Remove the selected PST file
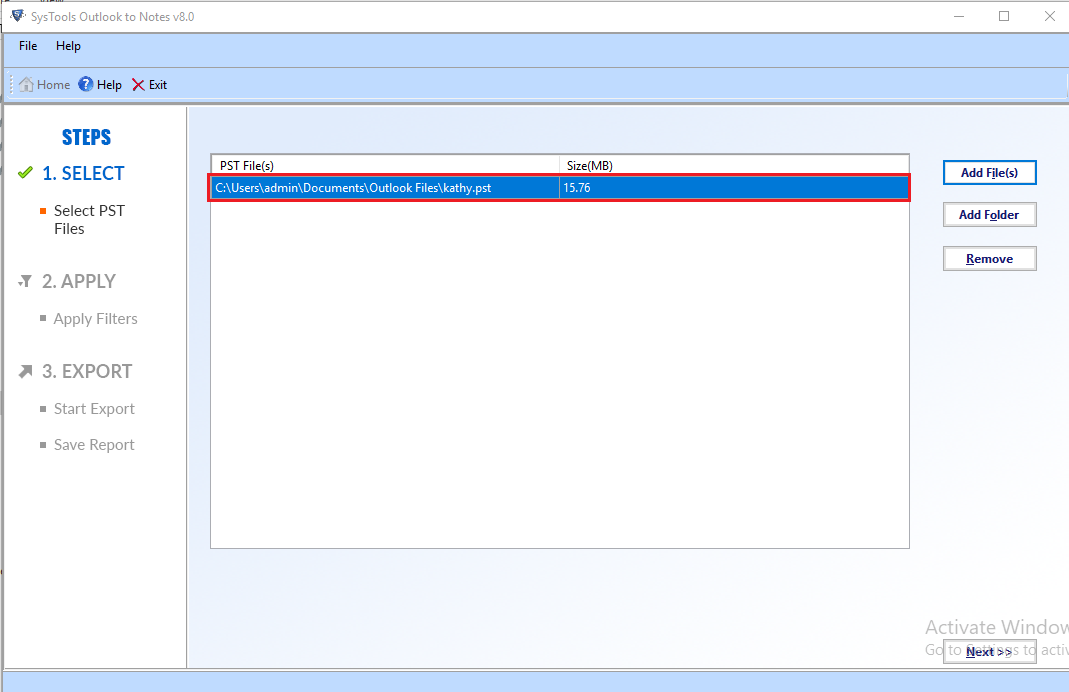 pyautogui.click(x=989, y=258)
